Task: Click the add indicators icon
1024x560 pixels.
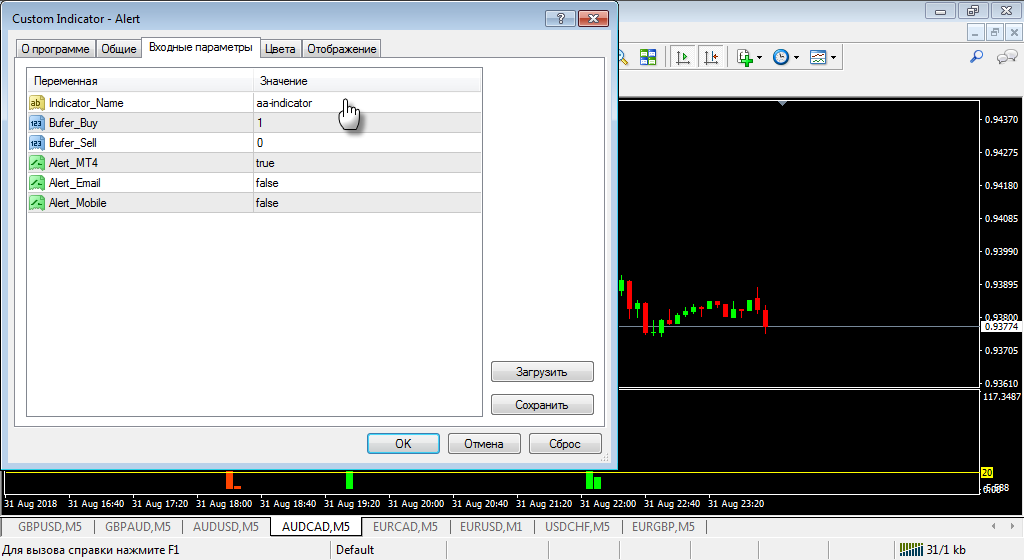Action: click(x=744, y=57)
